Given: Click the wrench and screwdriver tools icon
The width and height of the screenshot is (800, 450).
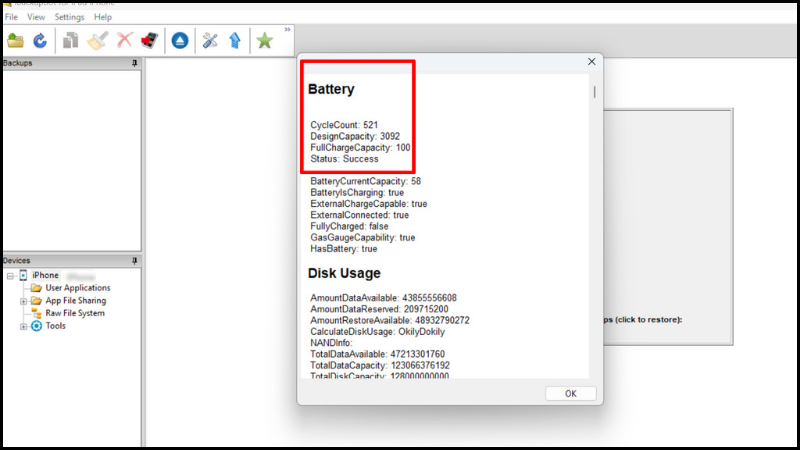Looking at the screenshot, I should 210,41.
